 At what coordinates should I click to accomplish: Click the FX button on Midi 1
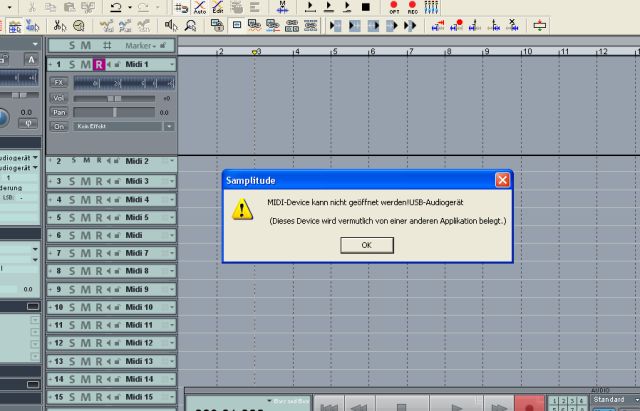tap(59, 82)
